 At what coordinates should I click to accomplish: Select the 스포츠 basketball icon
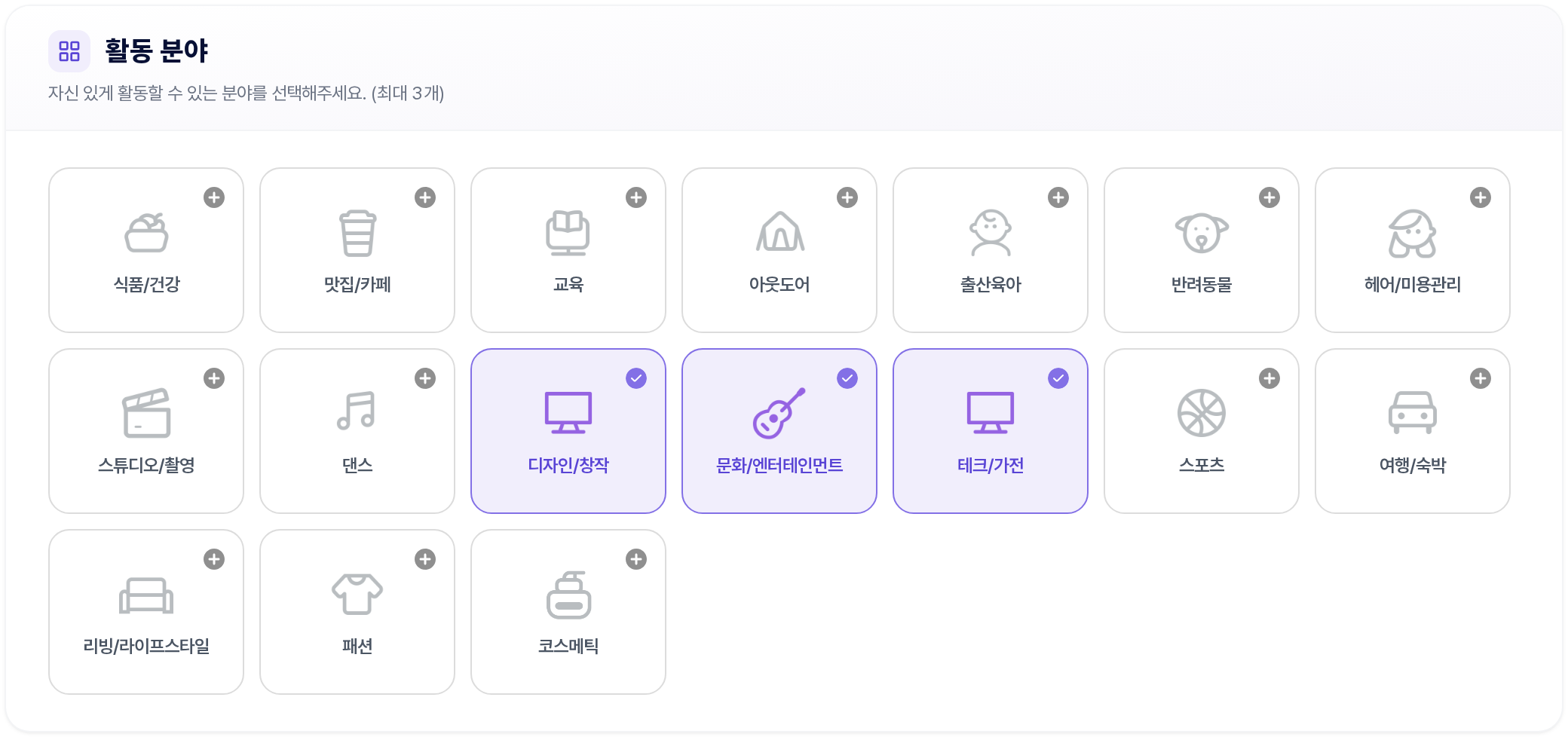coord(1202,413)
